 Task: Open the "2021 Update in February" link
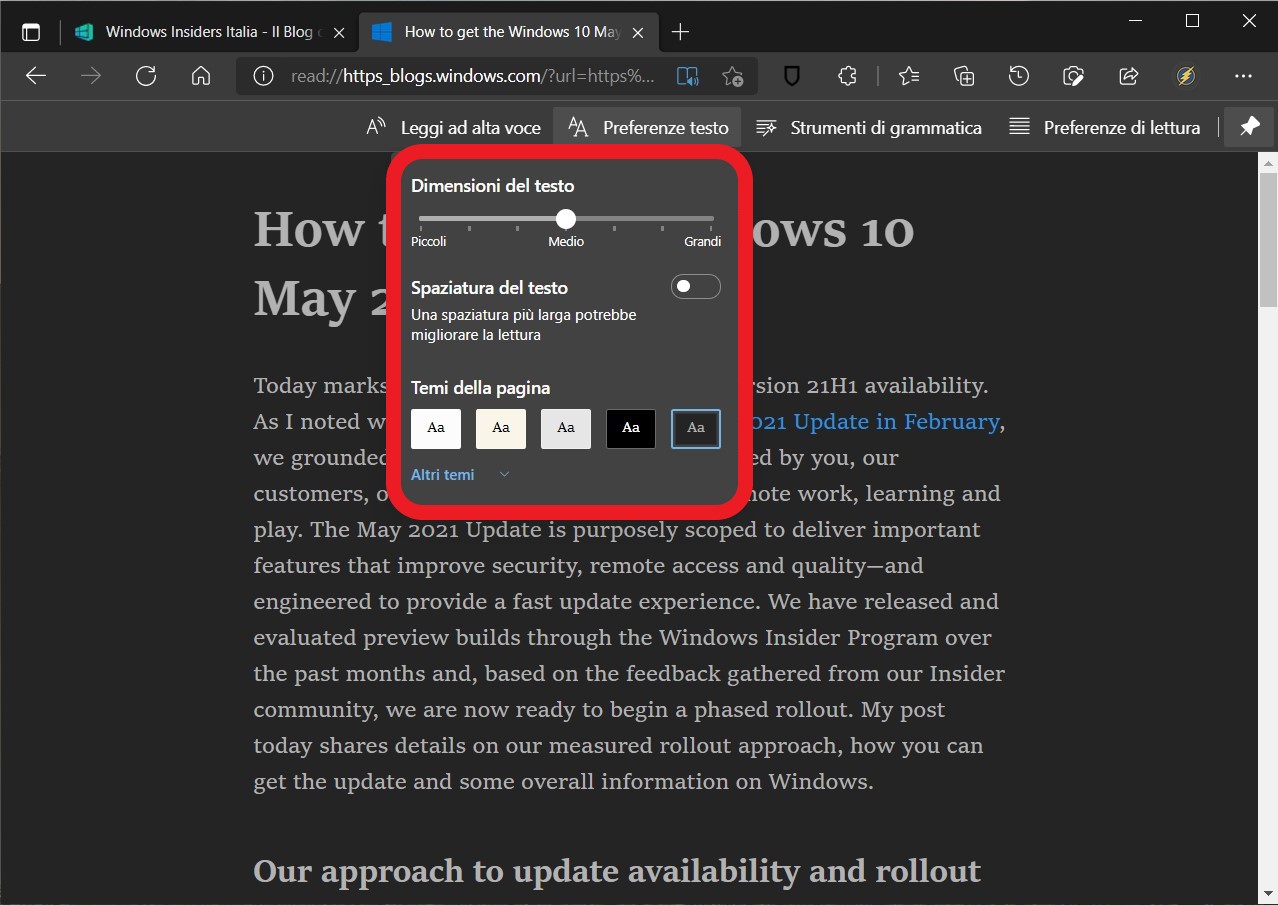(874, 421)
